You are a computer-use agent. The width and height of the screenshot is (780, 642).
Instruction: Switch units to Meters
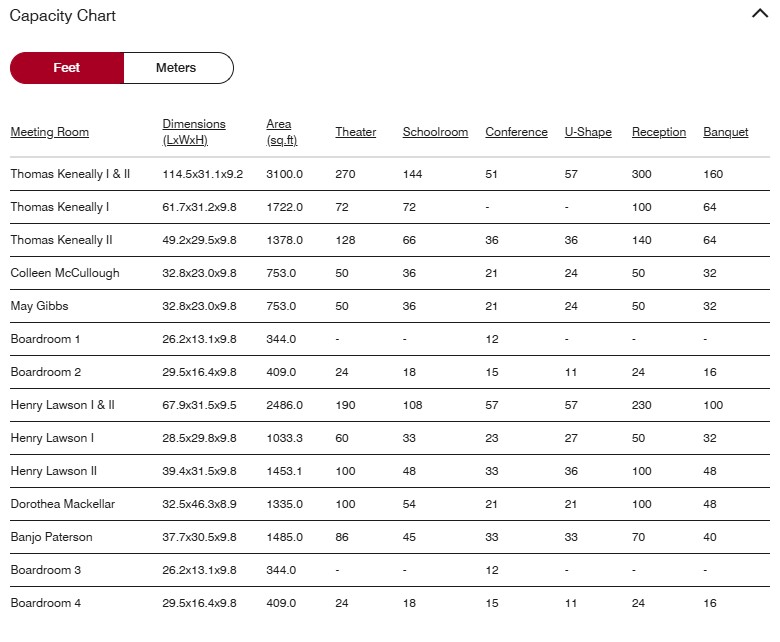click(177, 68)
